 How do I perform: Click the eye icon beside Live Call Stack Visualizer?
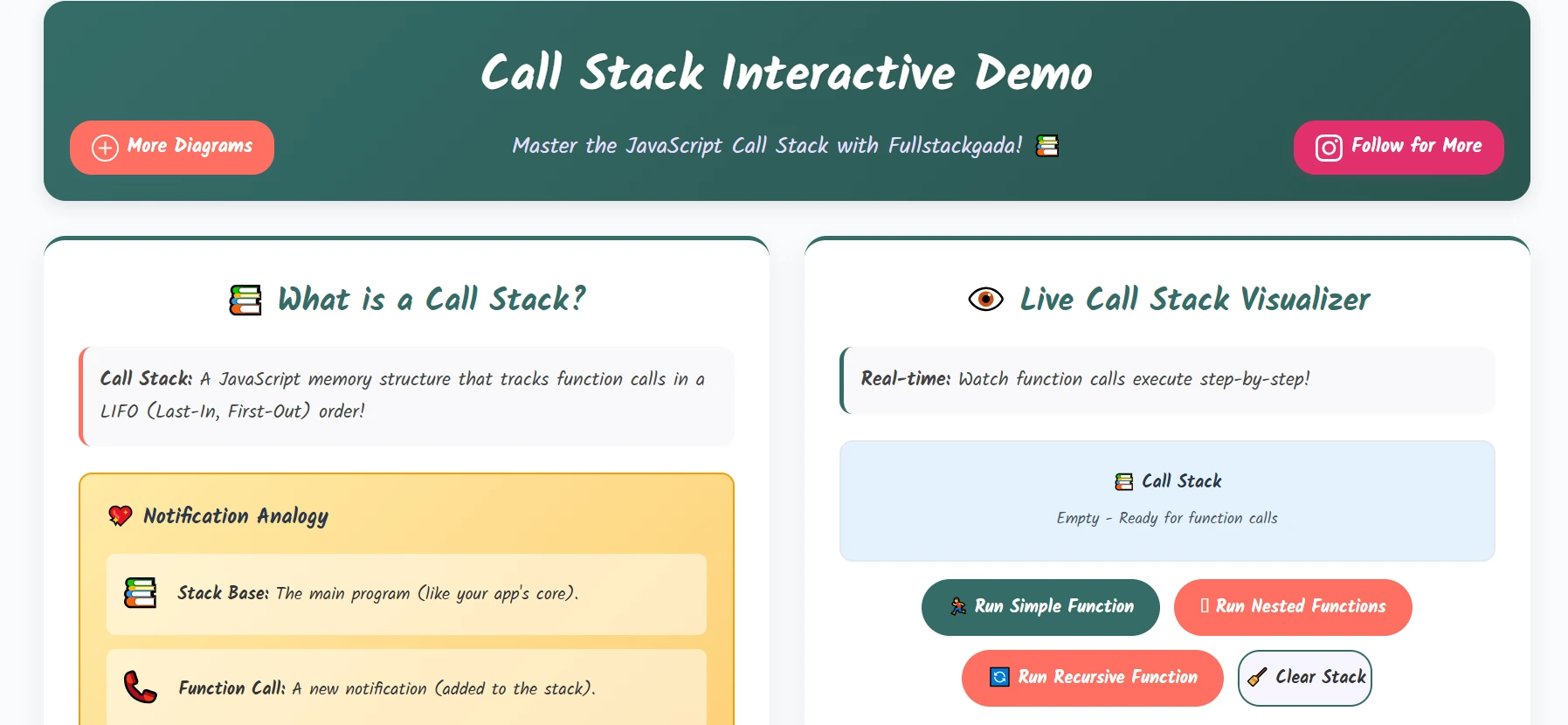[985, 300]
